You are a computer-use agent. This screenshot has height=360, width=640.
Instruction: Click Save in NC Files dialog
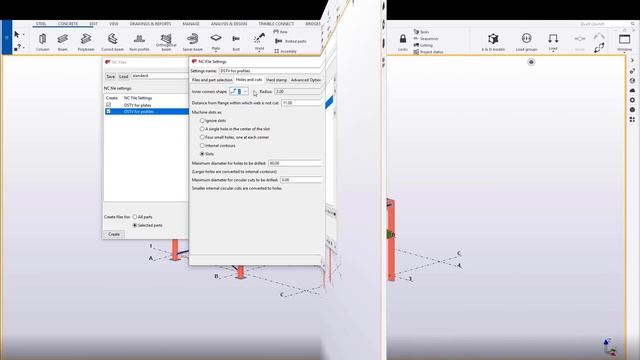coord(111,76)
